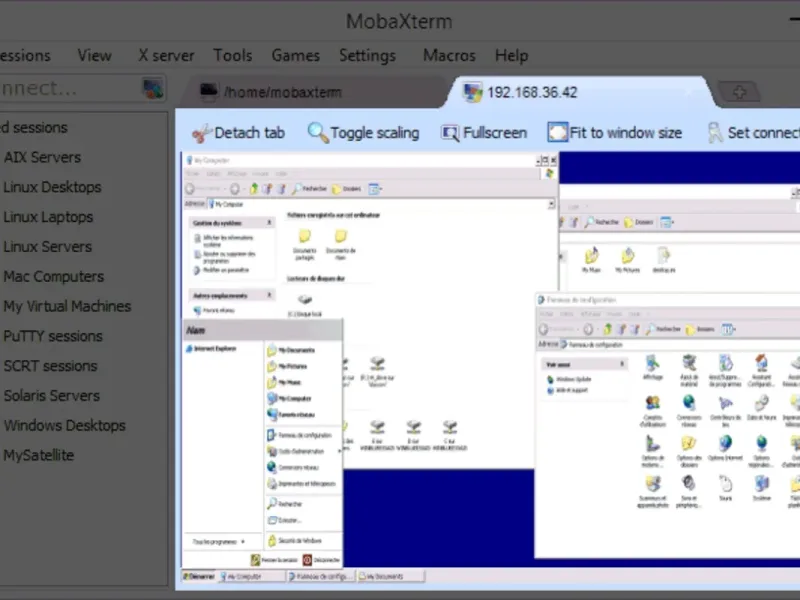The height and width of the screenshot is (600, 800).
Task: Open views dropdown in My Computer toolbar
Action: pyautogui.click(x=375, y=189)
